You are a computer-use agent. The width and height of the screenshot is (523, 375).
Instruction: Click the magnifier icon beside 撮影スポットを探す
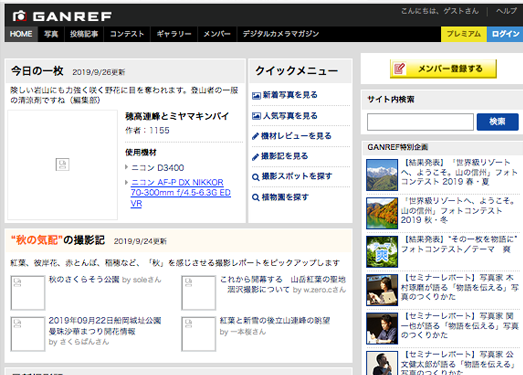pyautogui.click(x=256, y=177)
